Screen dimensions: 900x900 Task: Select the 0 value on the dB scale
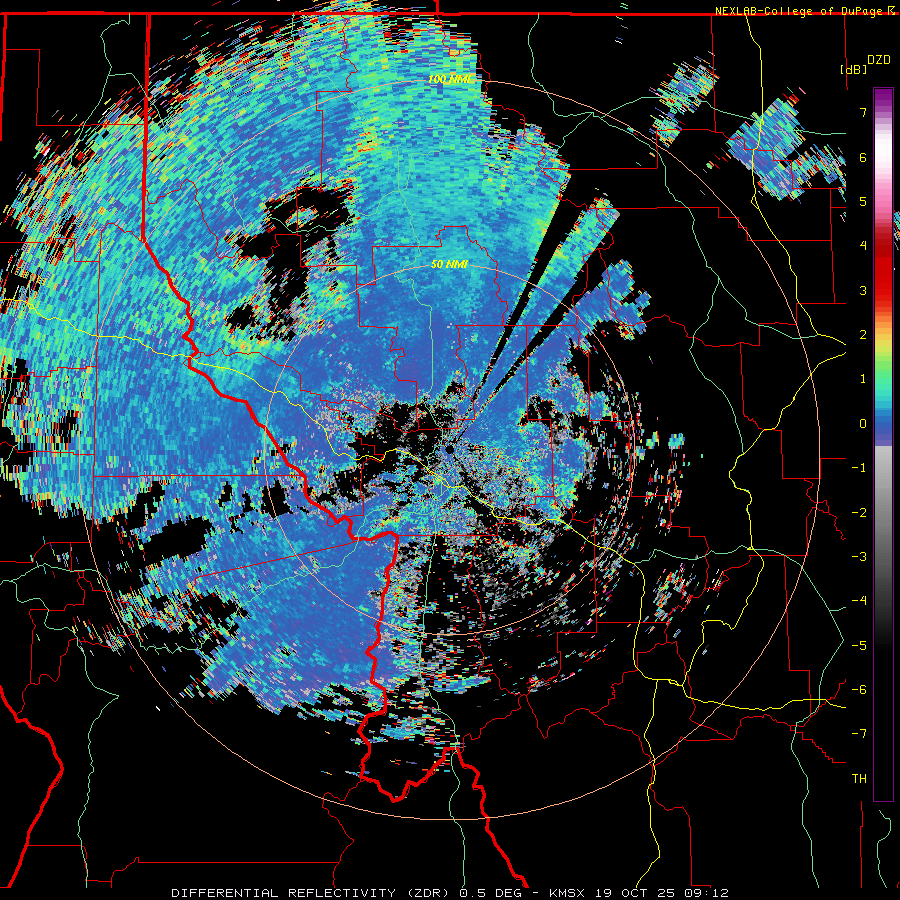[x=863, y=424]
